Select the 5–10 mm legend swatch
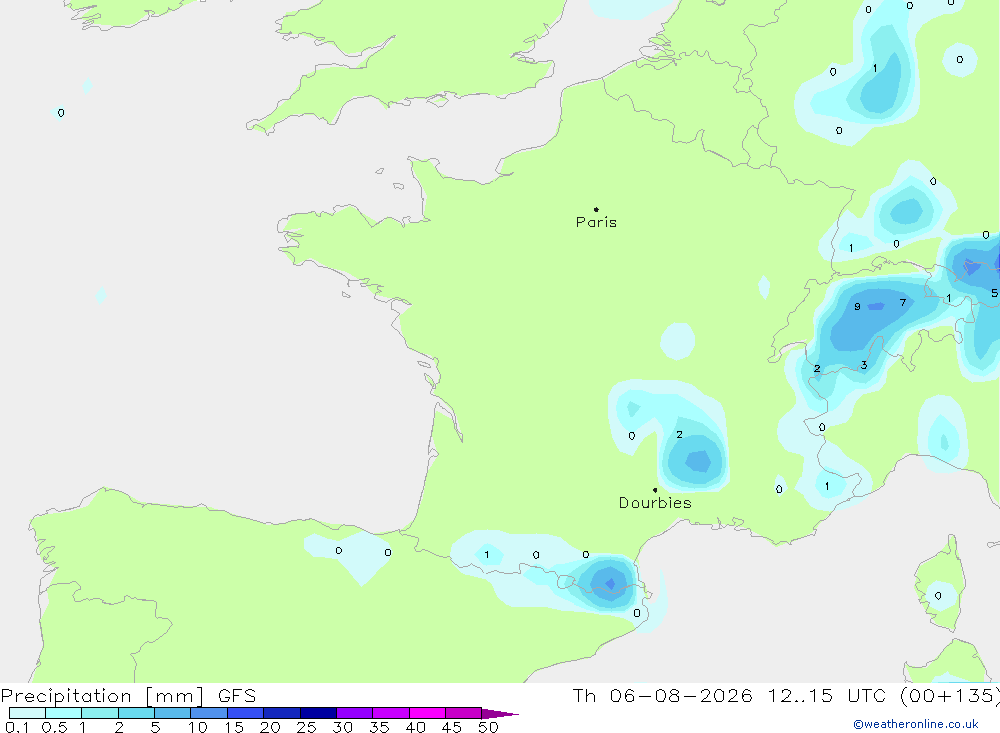 173,713
